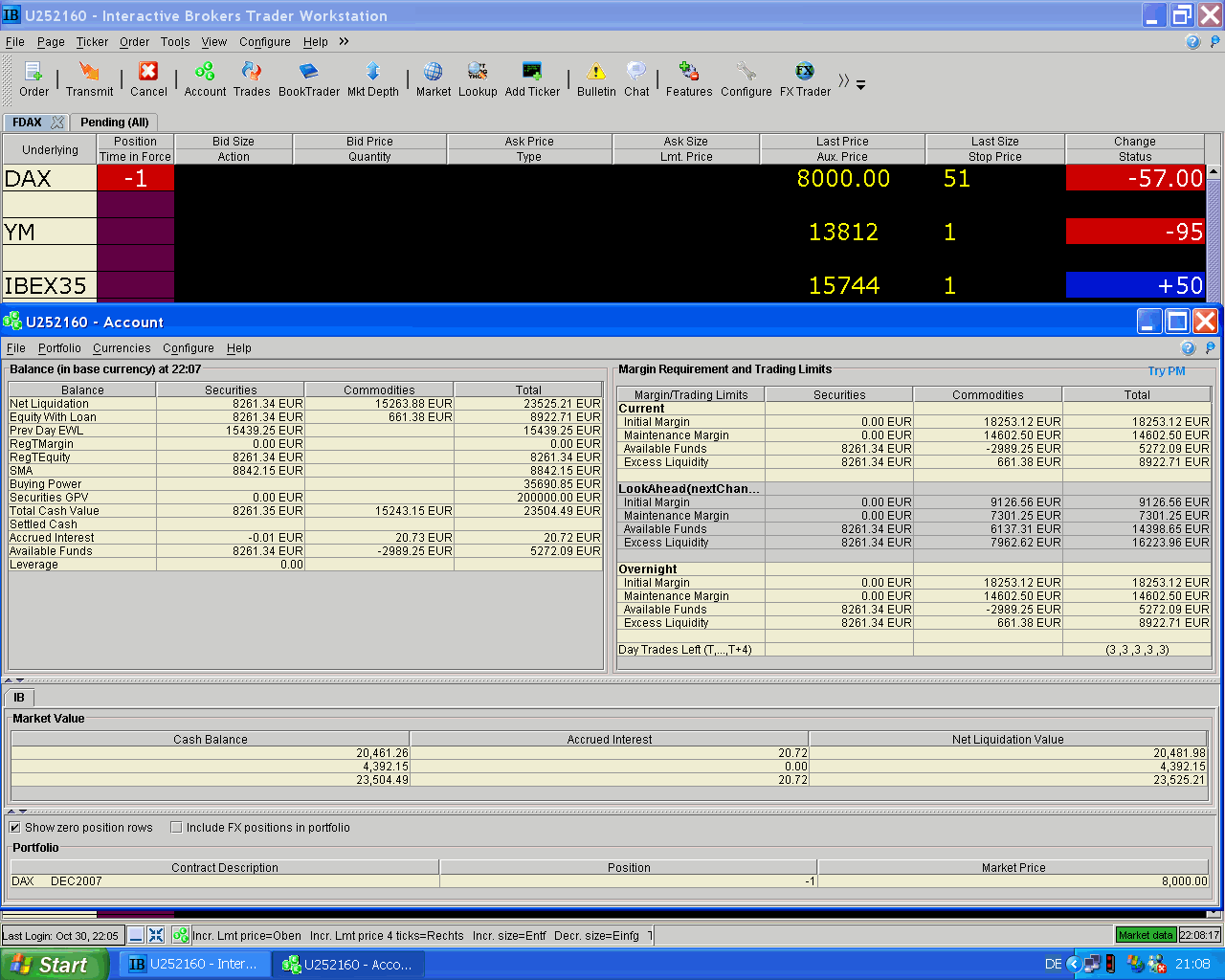This screenshot has height=980, width=1225.
Task: Open the Currencies menu in Account window
Action: (x=122, y=348)
